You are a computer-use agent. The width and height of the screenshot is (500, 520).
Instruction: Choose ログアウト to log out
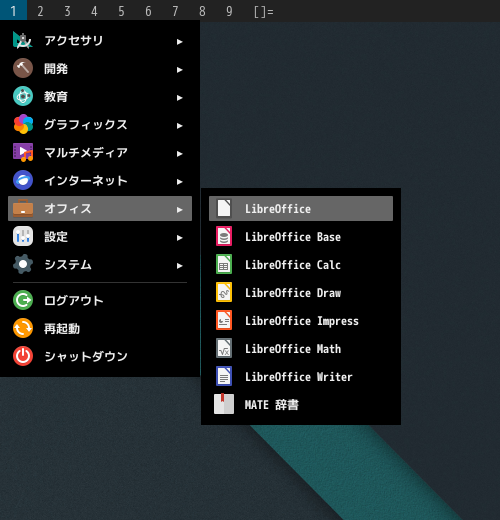pyautogui.click(x=100, y=300)
